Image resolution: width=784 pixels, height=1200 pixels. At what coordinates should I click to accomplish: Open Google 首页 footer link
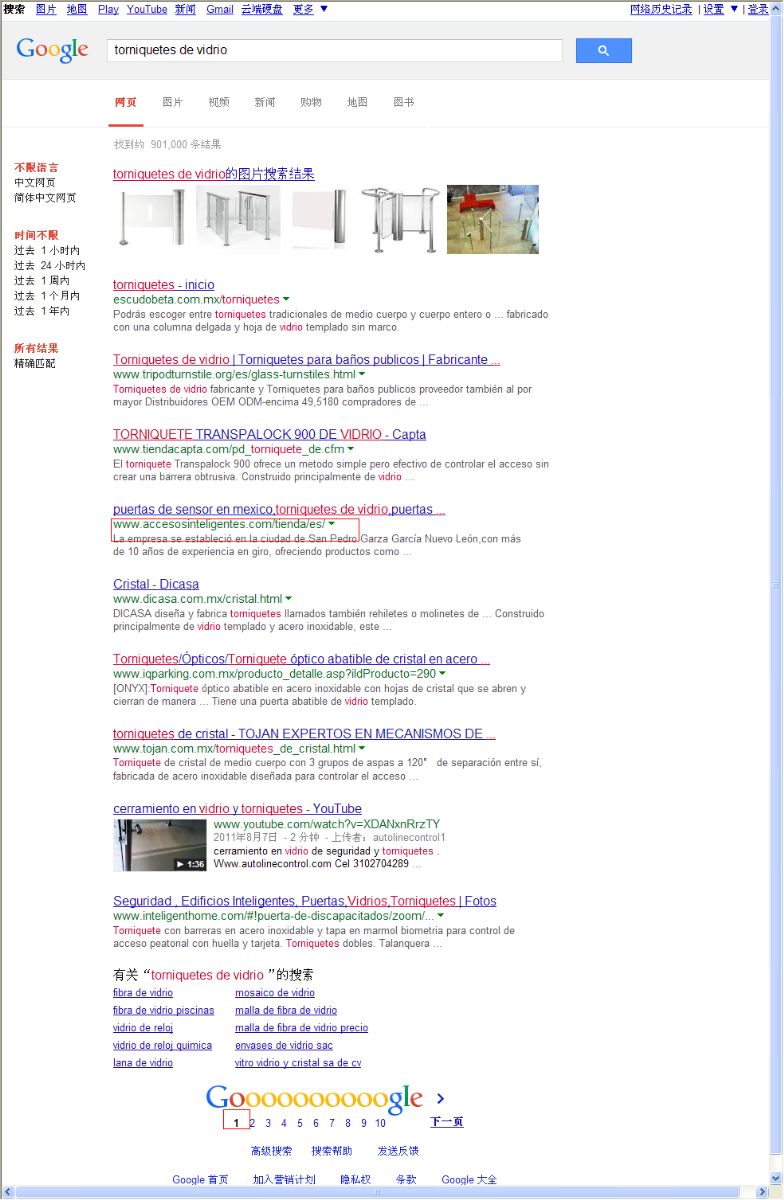pos(200,1180)
